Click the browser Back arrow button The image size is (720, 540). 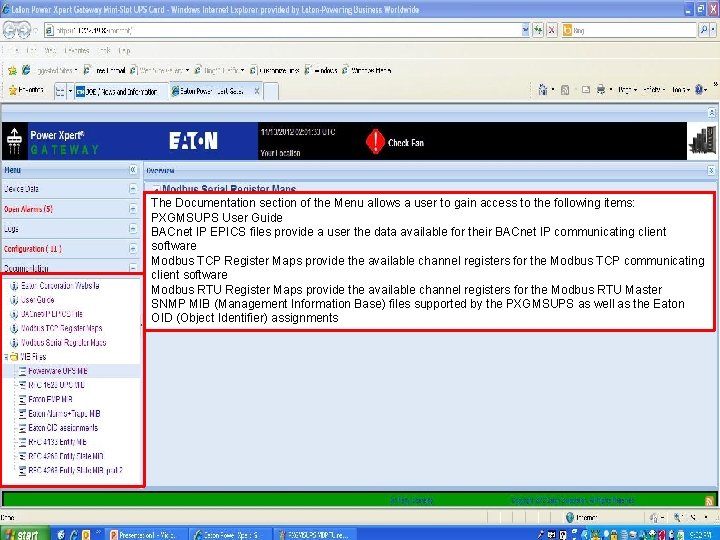click(x=11, y=30)
